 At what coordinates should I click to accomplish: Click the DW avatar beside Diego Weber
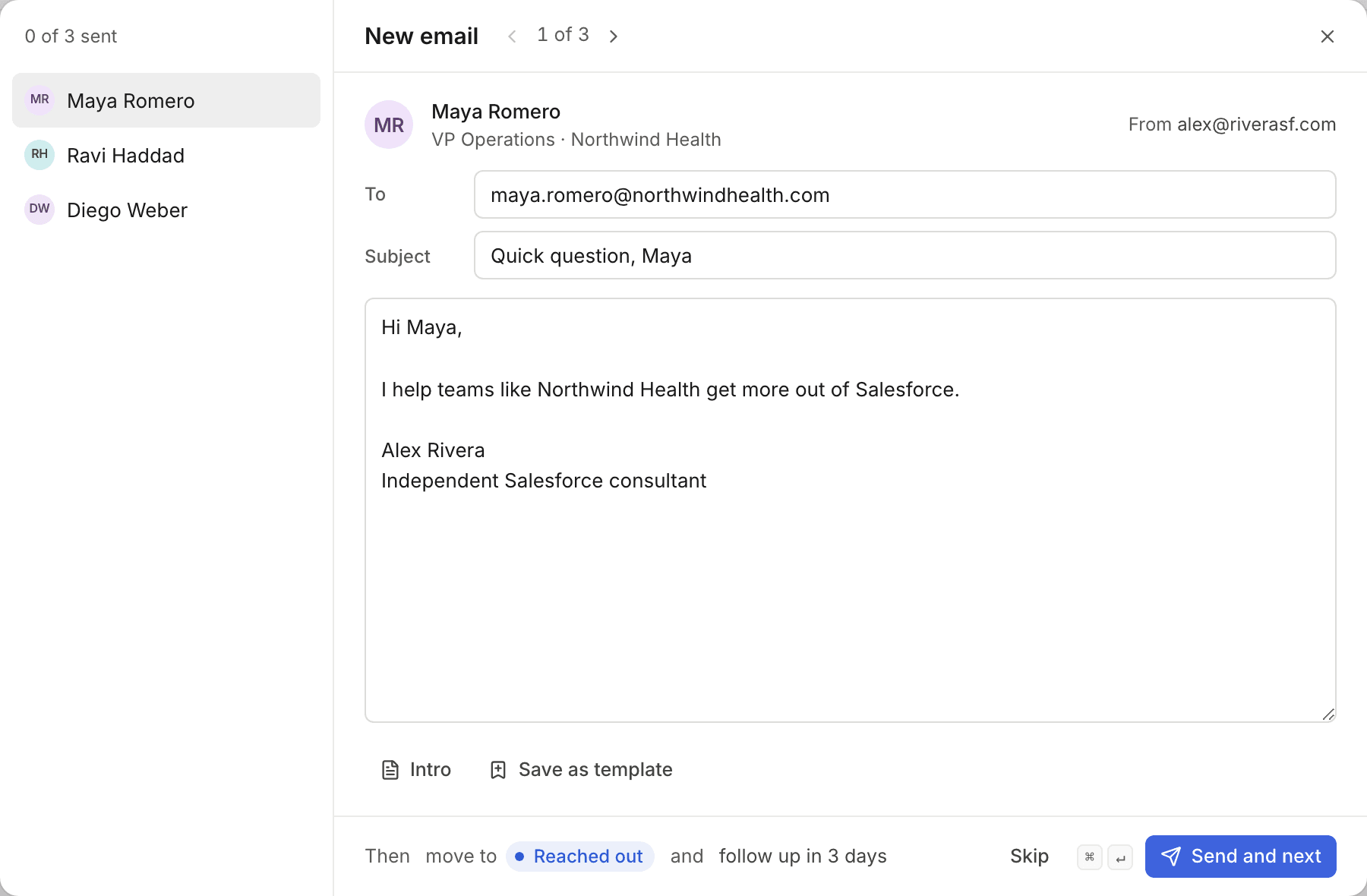point(39,210)
